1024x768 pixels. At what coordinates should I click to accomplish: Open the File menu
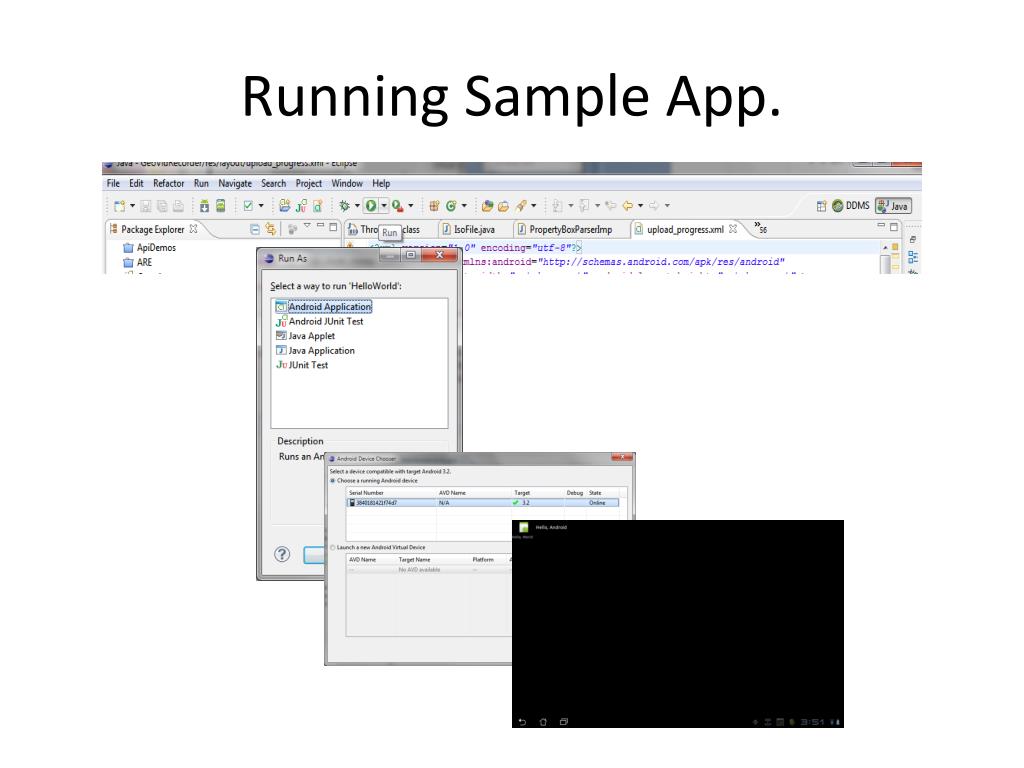(113, 184)
